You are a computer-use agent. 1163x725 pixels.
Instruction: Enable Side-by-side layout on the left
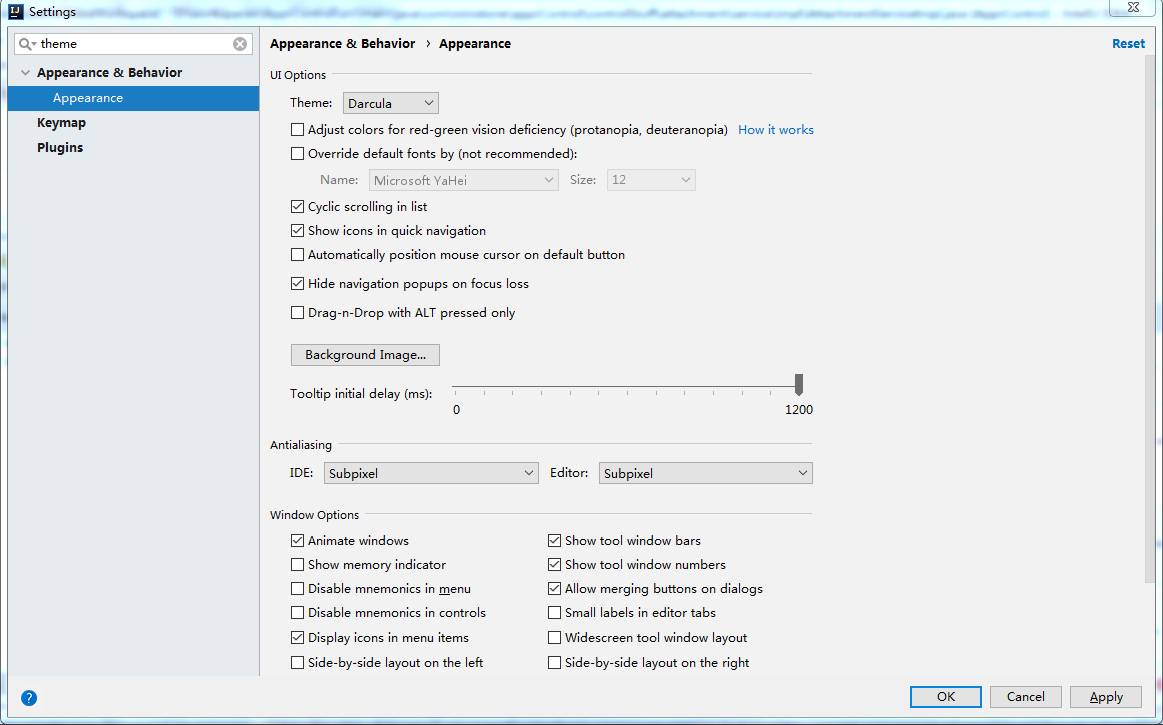(297, 663)
